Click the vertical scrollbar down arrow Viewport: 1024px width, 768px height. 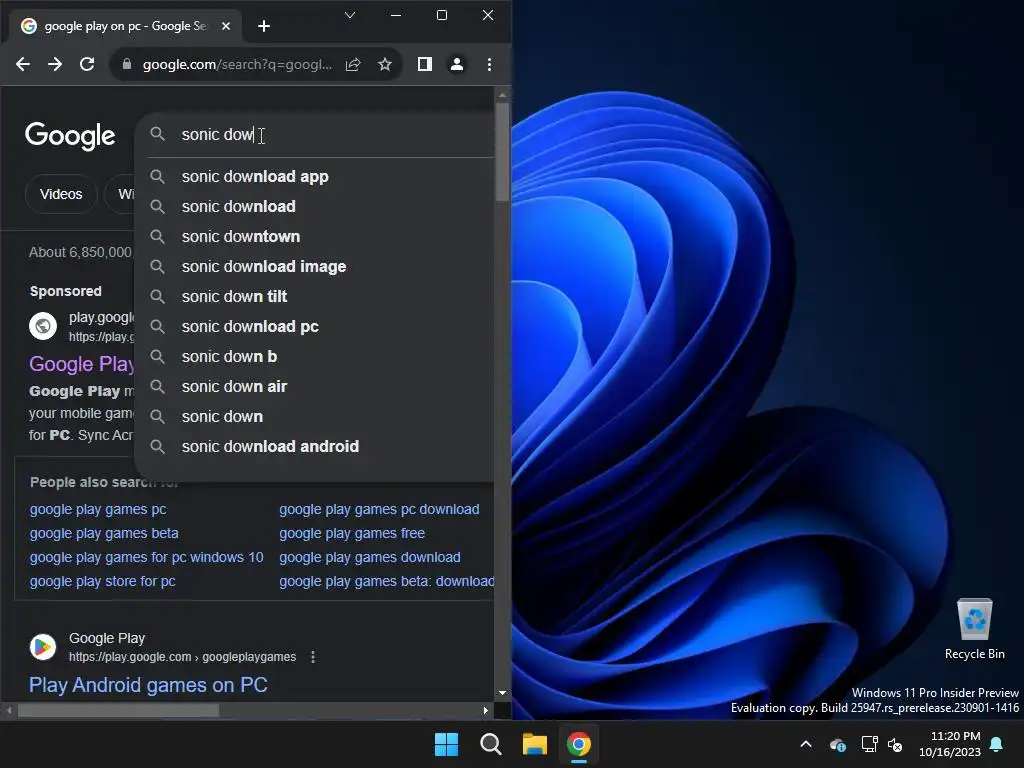[502, 693]
